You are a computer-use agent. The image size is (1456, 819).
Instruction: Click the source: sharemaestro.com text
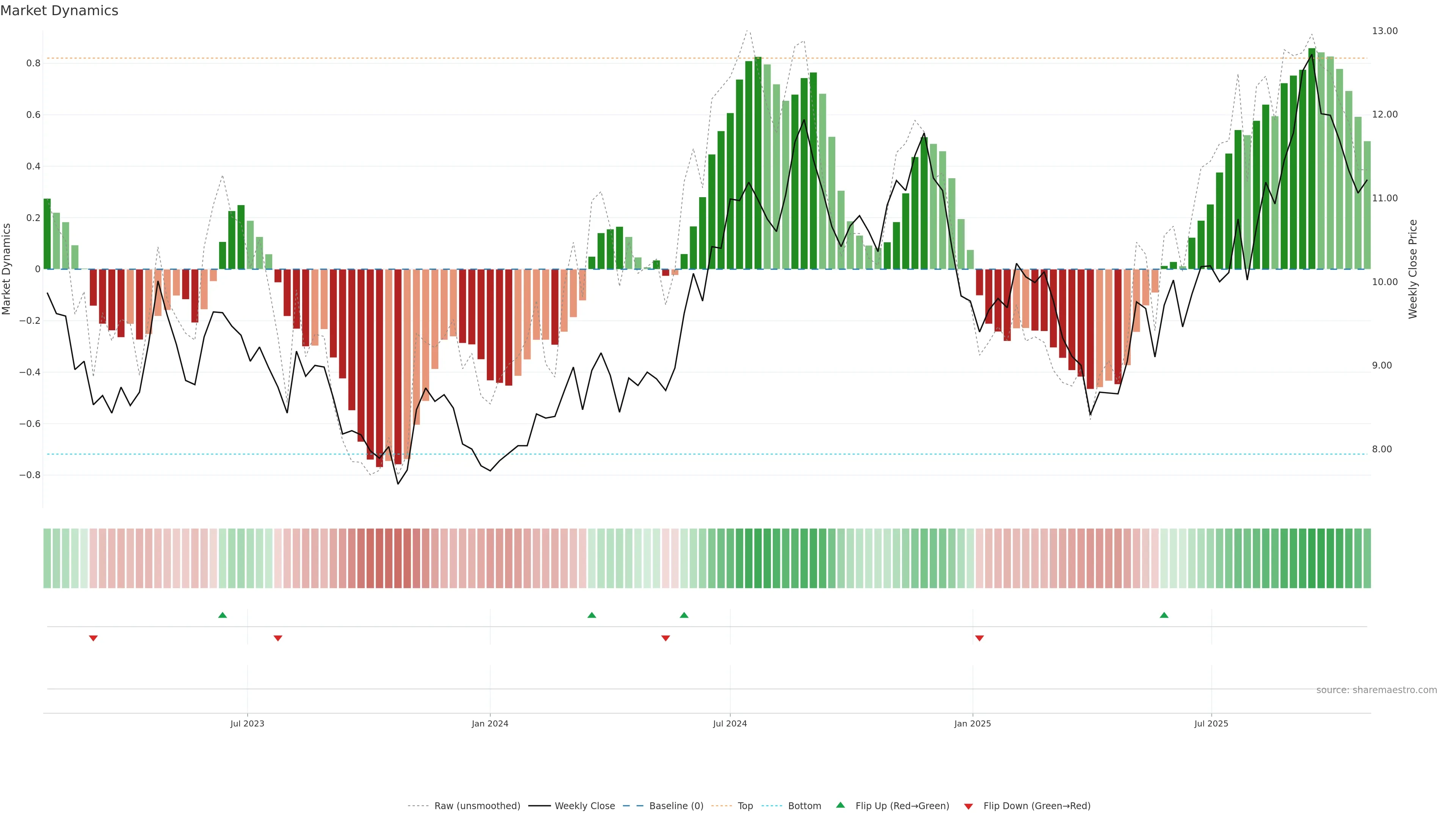1376,690
